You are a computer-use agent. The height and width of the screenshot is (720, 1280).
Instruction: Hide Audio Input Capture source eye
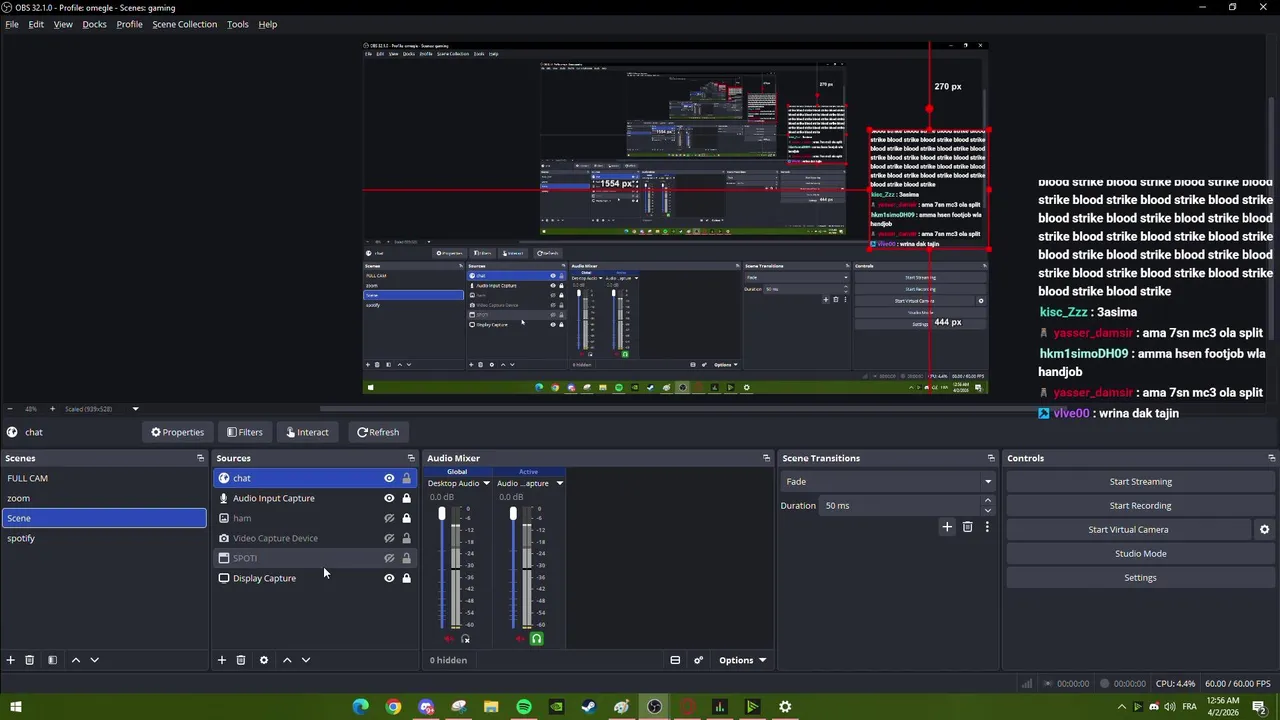(389, 498)
